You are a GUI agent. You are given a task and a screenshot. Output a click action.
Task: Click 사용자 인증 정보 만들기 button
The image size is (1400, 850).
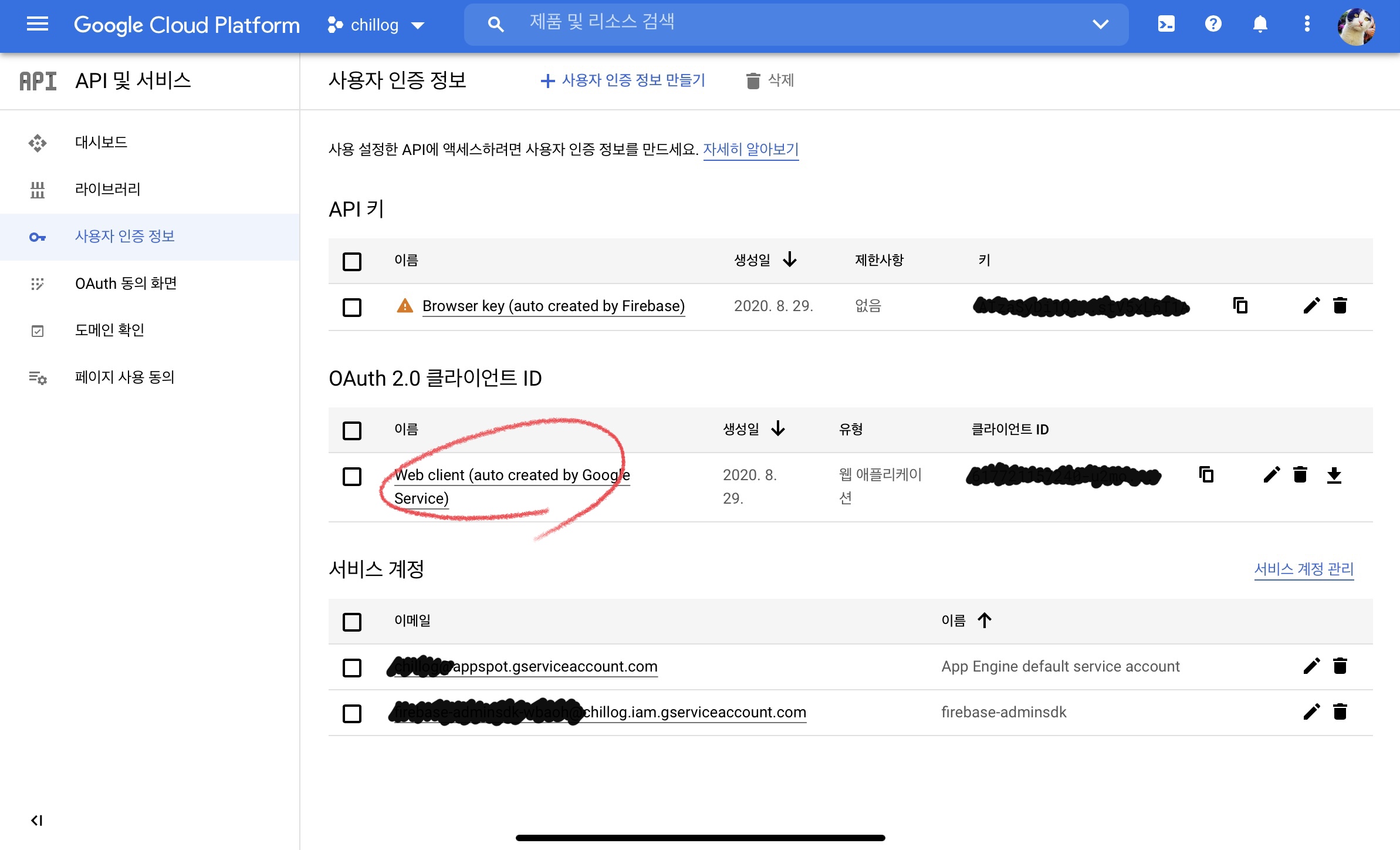click(623, 80)
